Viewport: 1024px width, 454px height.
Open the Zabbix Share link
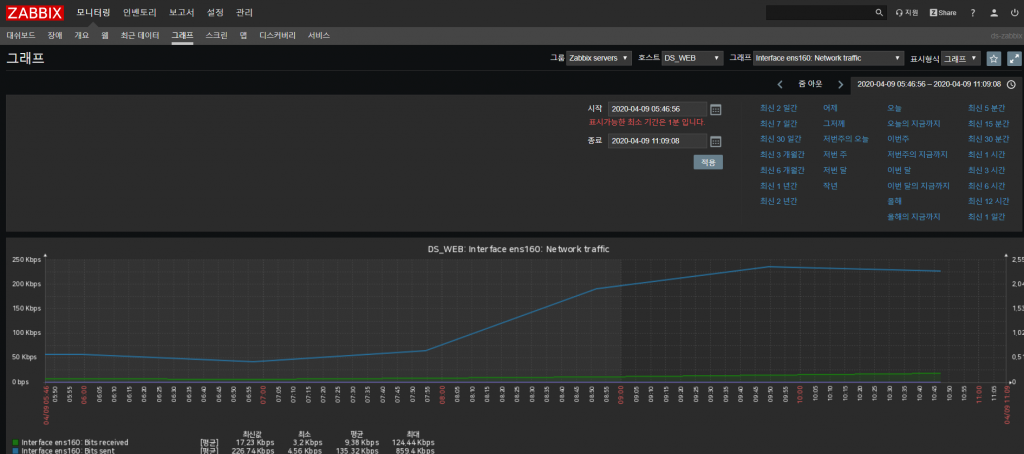[943, 12]
